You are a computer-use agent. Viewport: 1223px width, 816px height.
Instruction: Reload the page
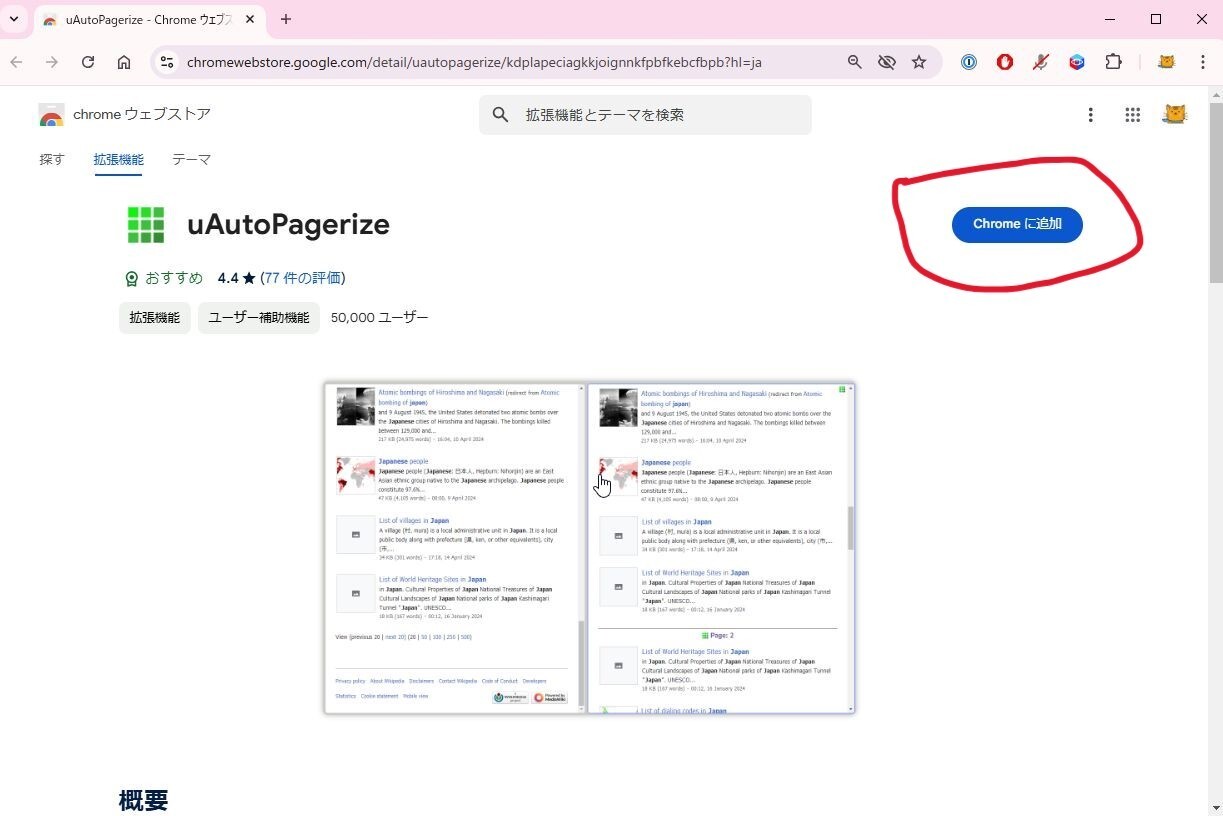(x=88, y=62)
